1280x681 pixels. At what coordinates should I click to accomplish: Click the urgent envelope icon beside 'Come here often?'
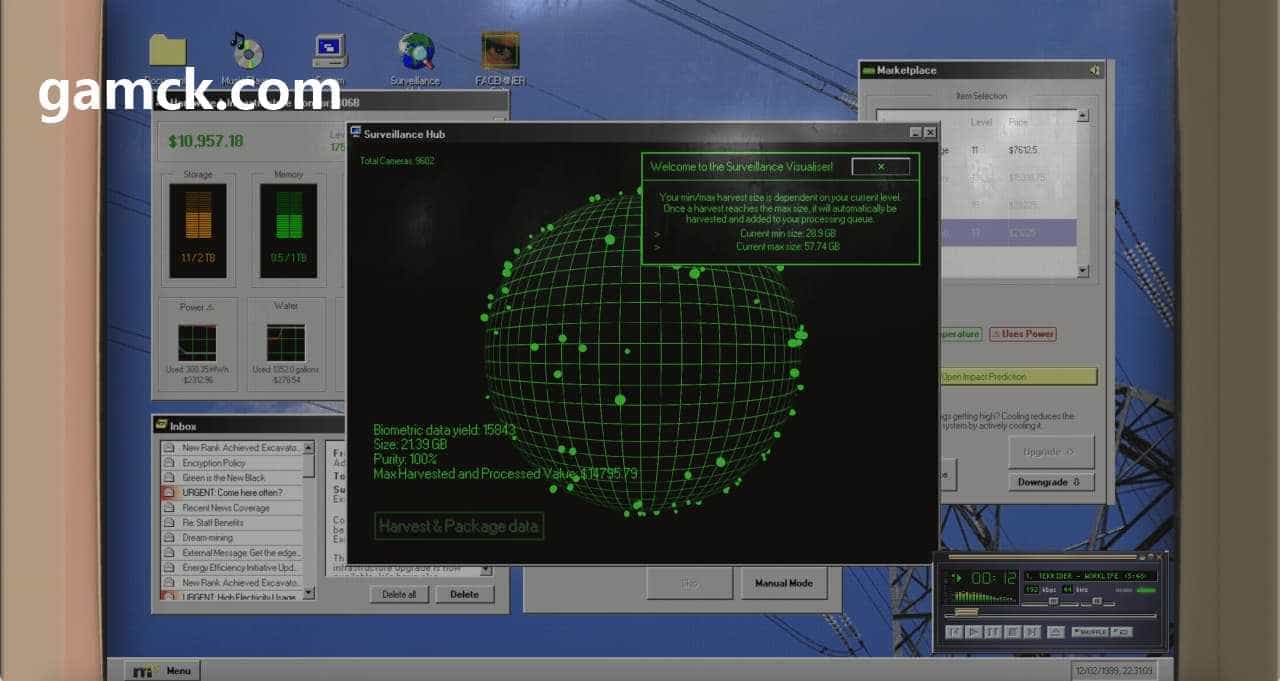[x=170, y=493]
